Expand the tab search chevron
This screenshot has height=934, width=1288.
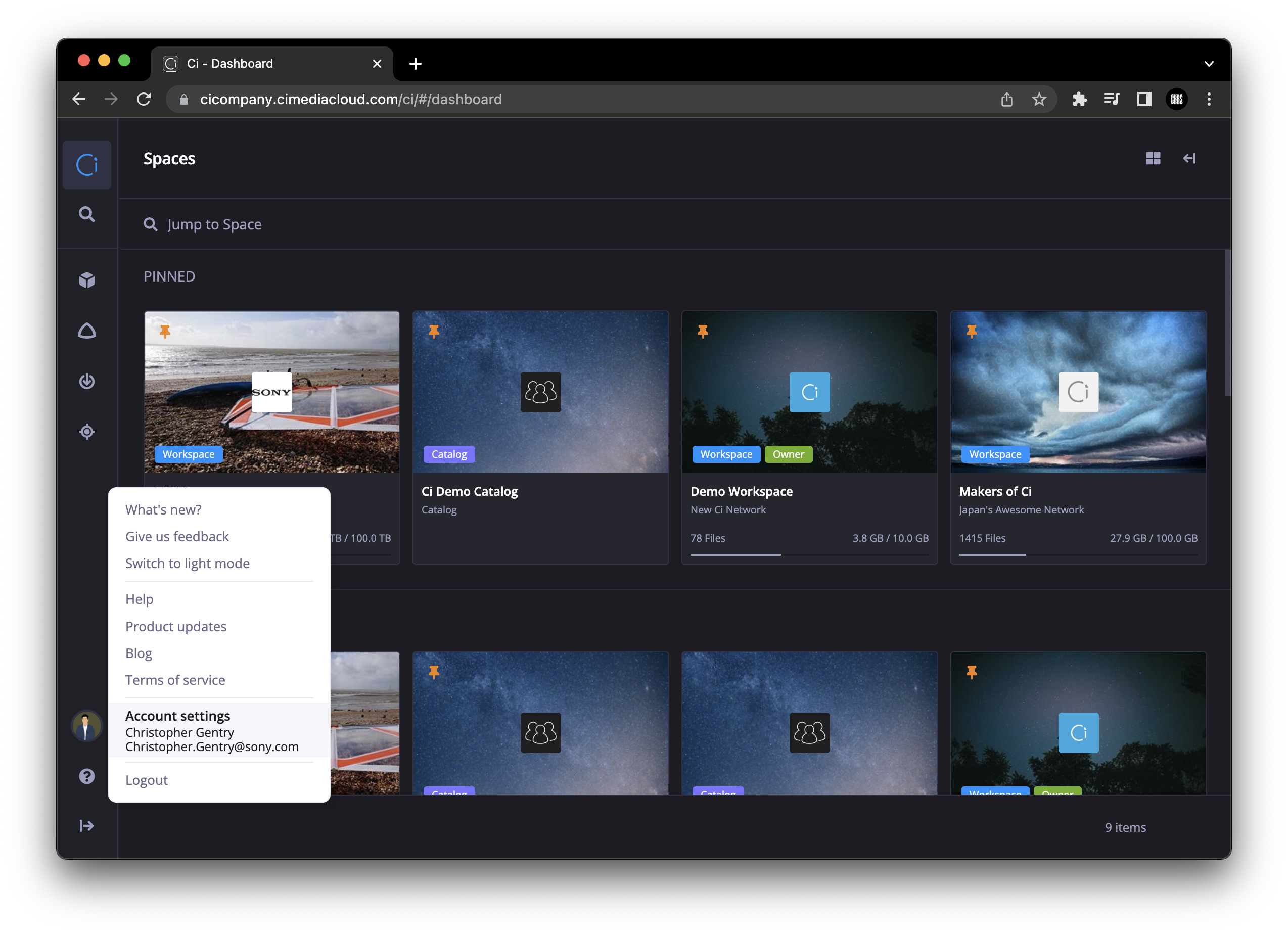pos(1209,64)
